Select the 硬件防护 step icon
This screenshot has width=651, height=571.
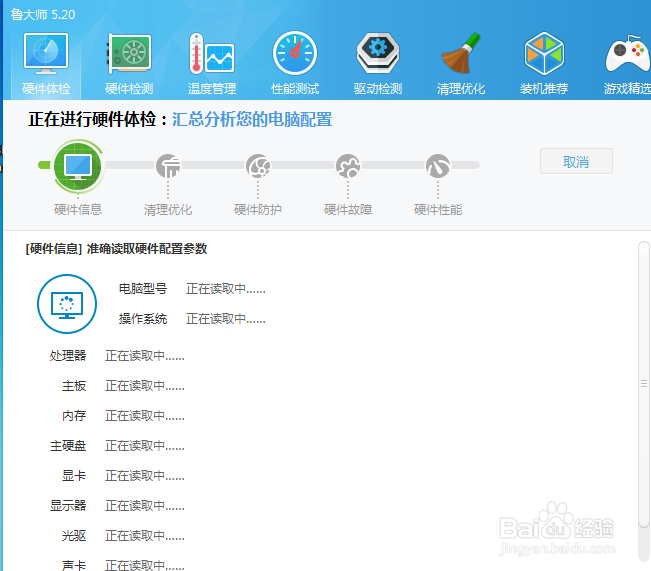tap(258, 166)
